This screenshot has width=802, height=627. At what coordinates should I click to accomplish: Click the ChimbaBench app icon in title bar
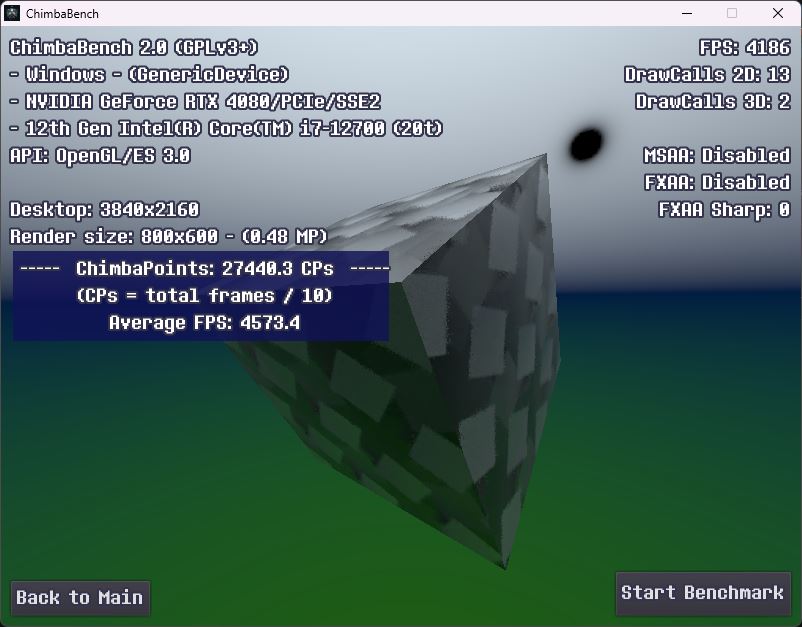pyautogui.click(x=12, y=13)
